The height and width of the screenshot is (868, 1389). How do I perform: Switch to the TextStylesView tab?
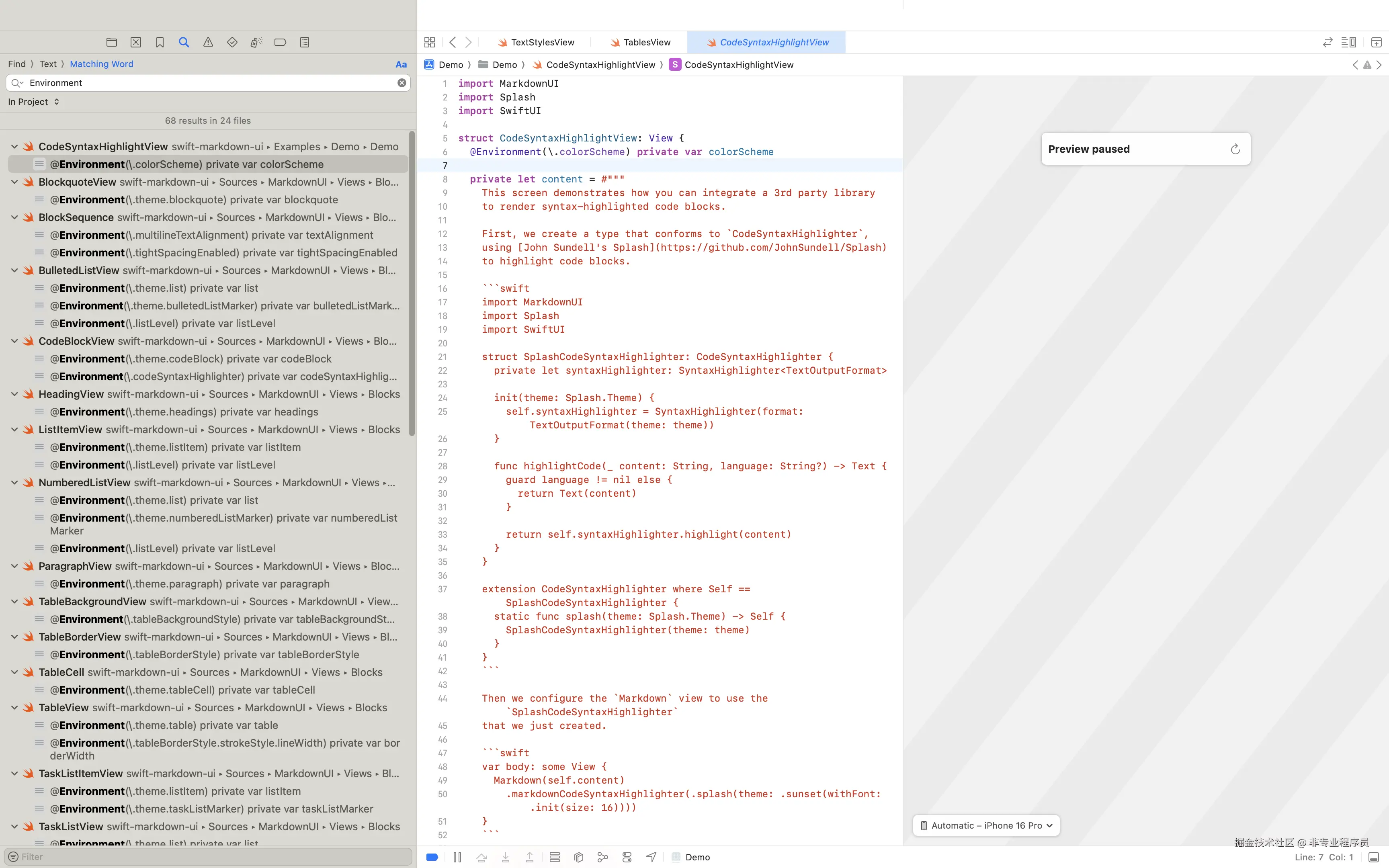542,42
